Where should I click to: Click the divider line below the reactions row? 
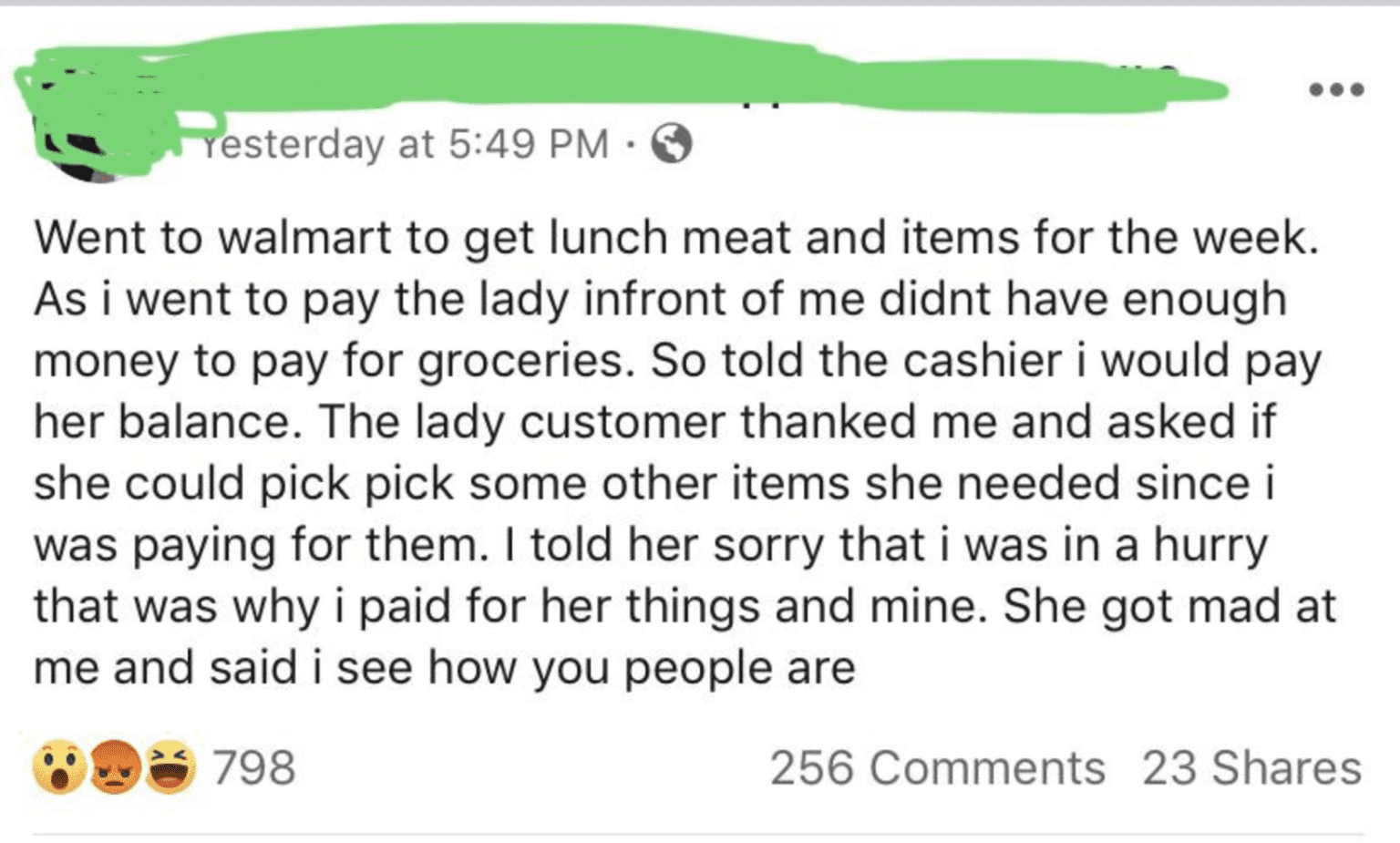(698, 834)
